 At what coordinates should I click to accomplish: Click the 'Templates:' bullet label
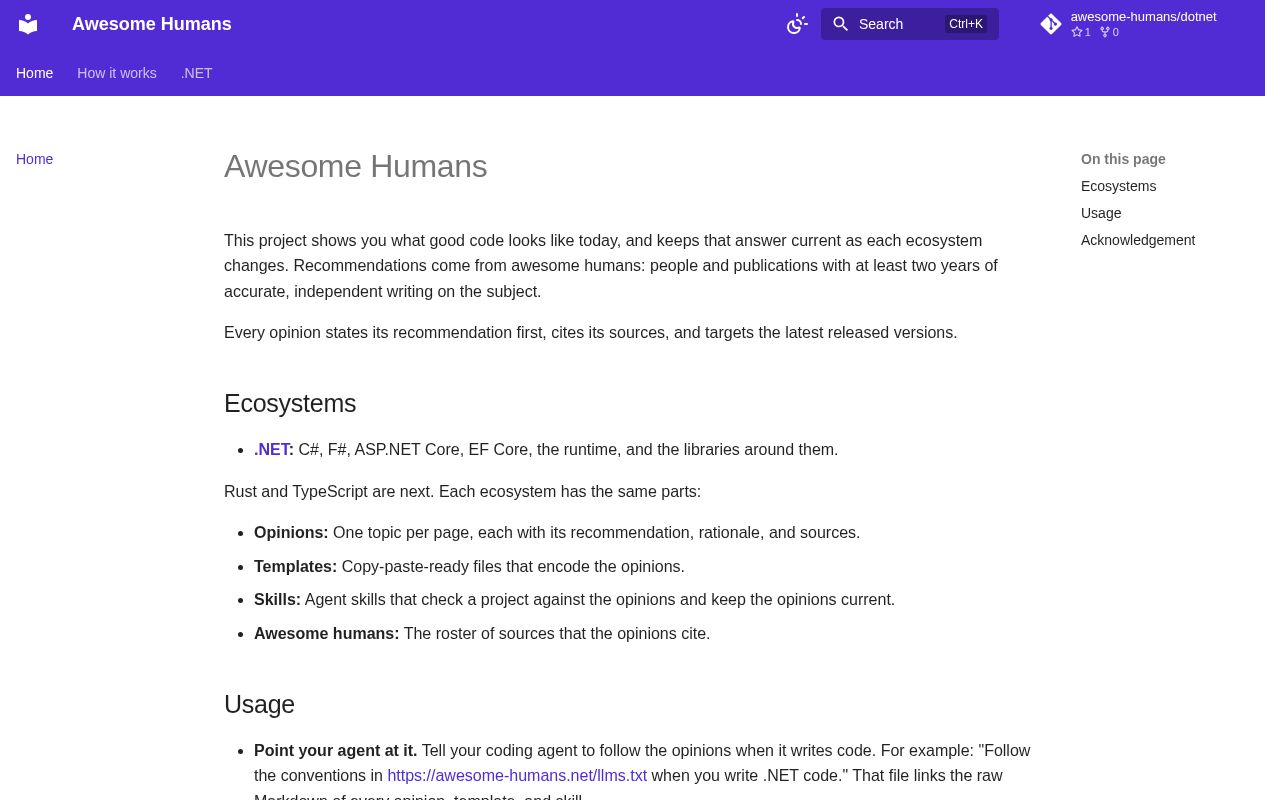[x=295, y=567]
